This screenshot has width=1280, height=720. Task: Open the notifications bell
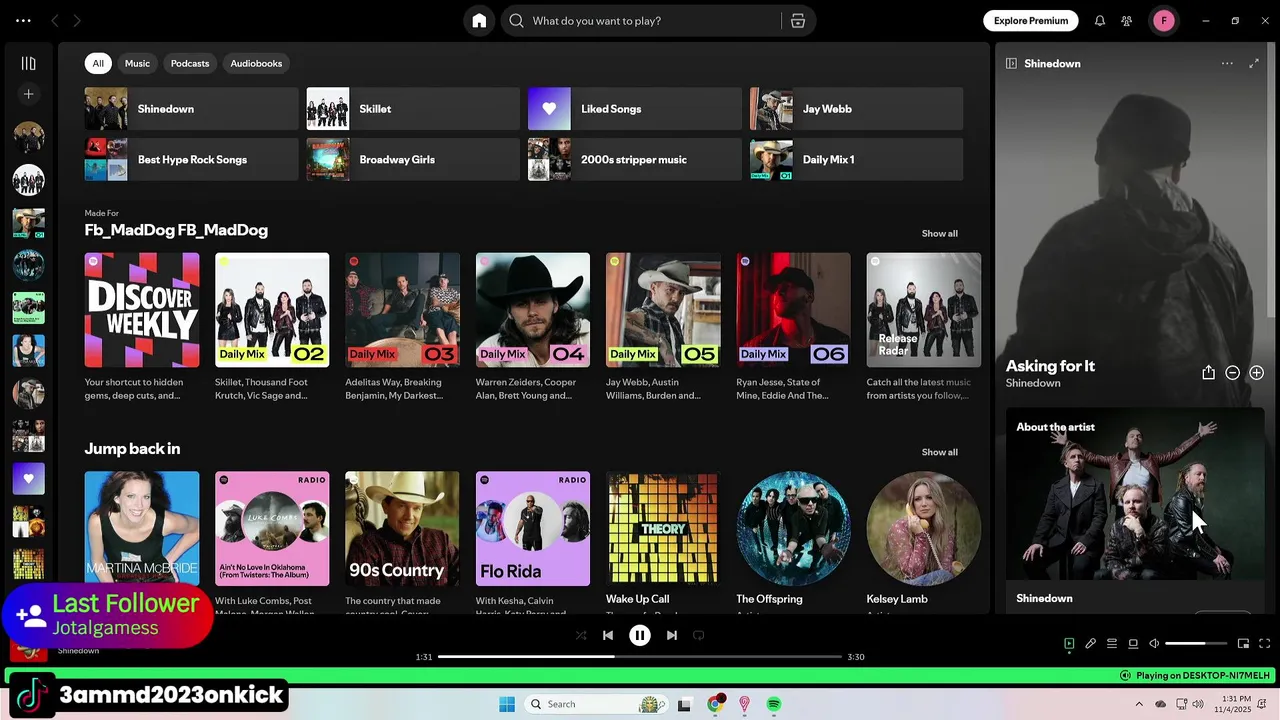1100,21
